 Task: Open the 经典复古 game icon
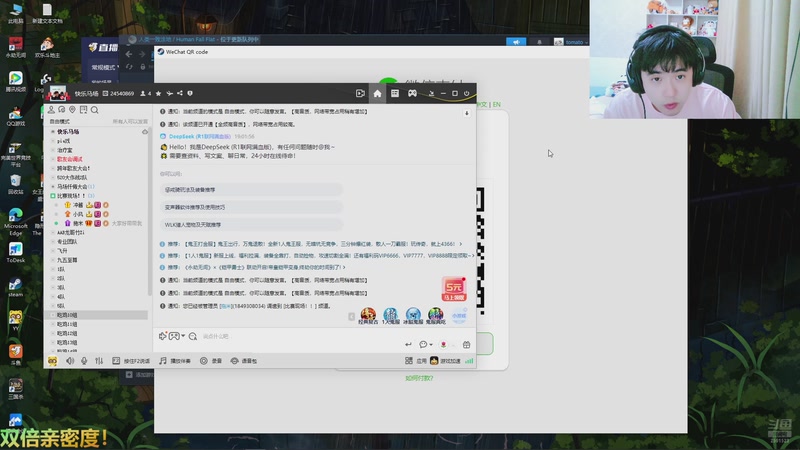tap(368, 316)
